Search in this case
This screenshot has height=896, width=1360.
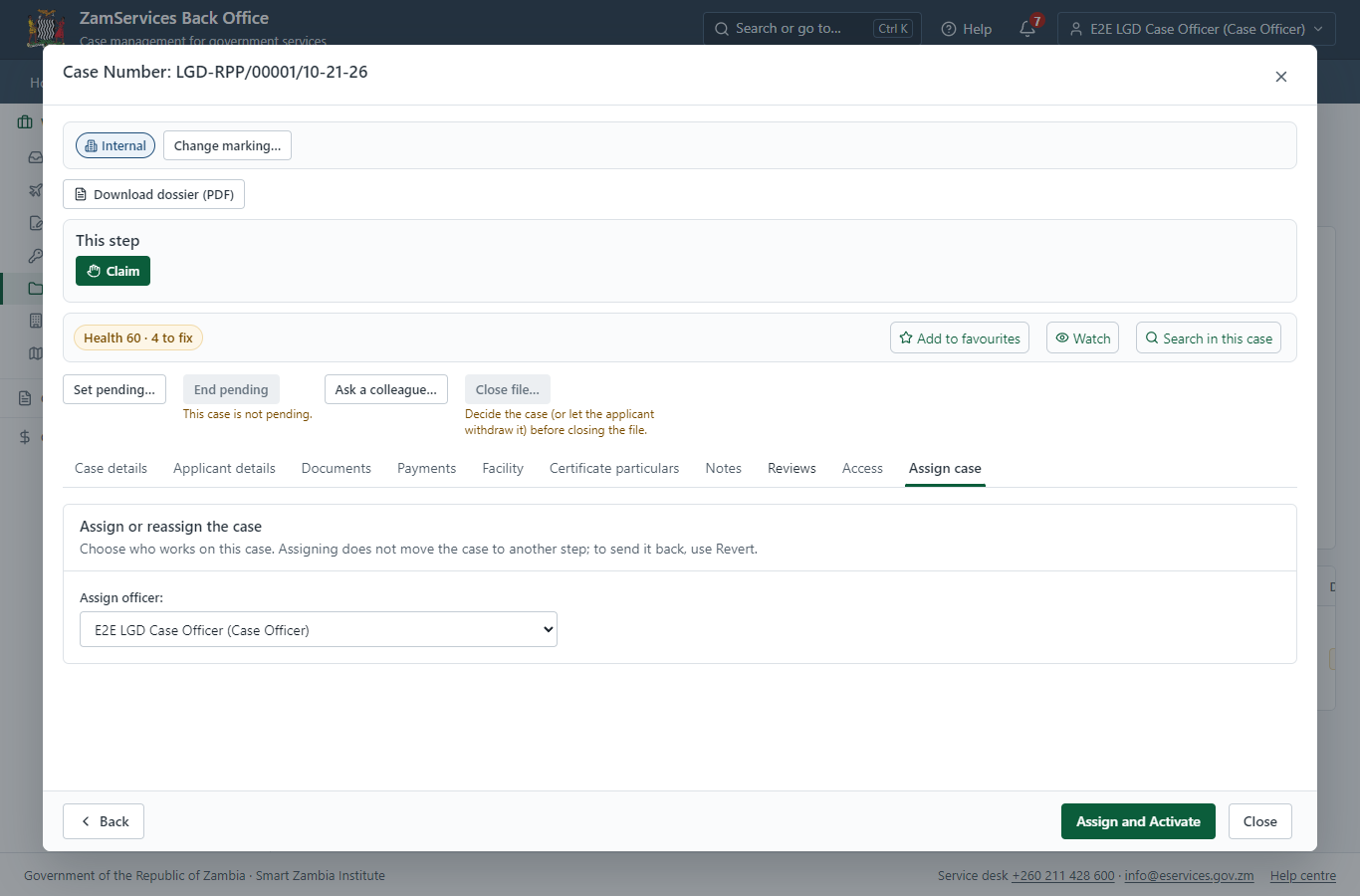coord(1209,337)
